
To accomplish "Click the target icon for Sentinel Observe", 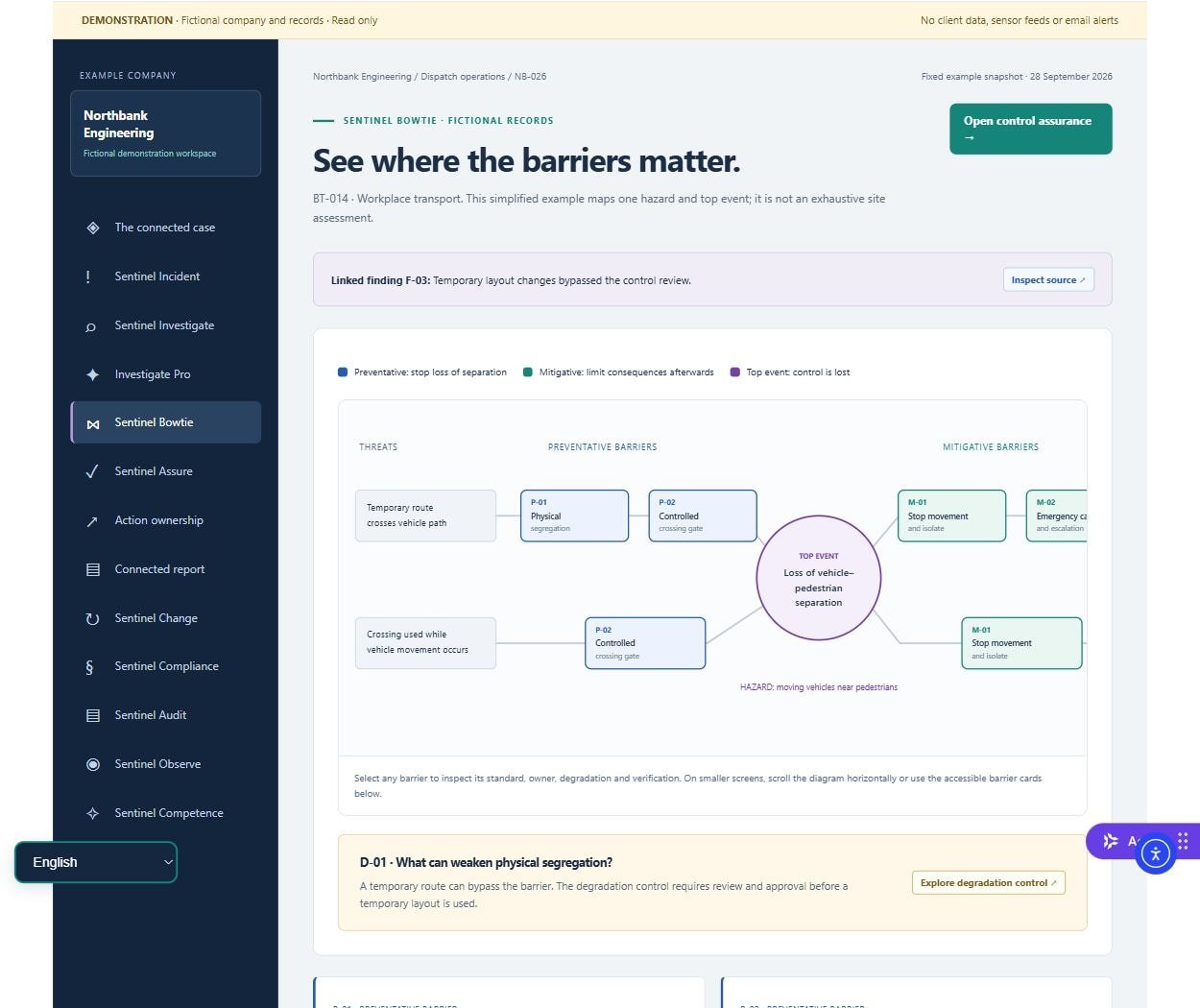I will click(93, 765).
